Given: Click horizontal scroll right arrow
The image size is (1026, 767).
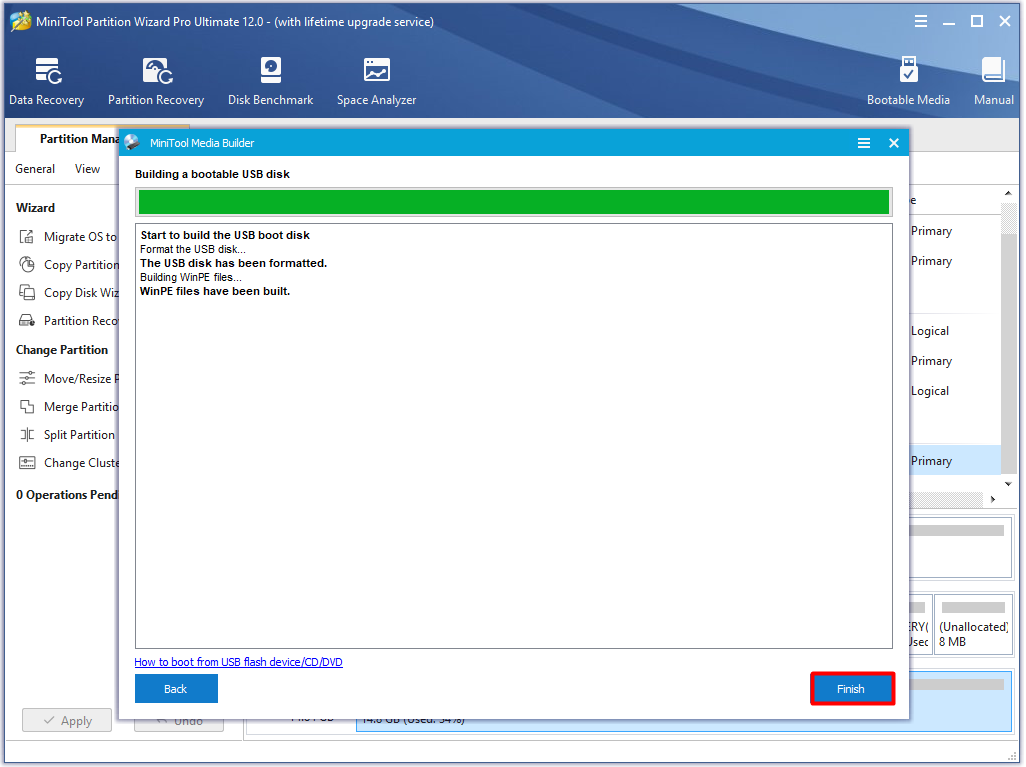Looking at the screenshot, I should (993, 499).
